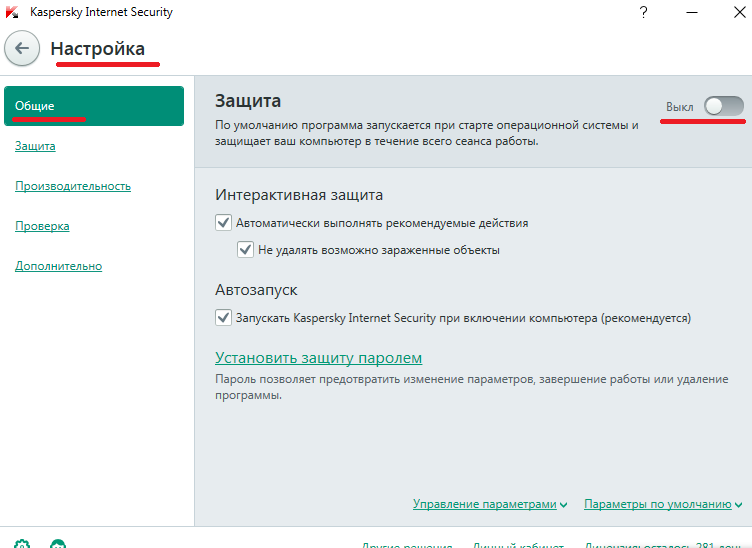The width and height of the screenshot is (752, 548).
Task: Disable Запускать Kaspersky при включении компьютера
Action: [x=223, y=318]
